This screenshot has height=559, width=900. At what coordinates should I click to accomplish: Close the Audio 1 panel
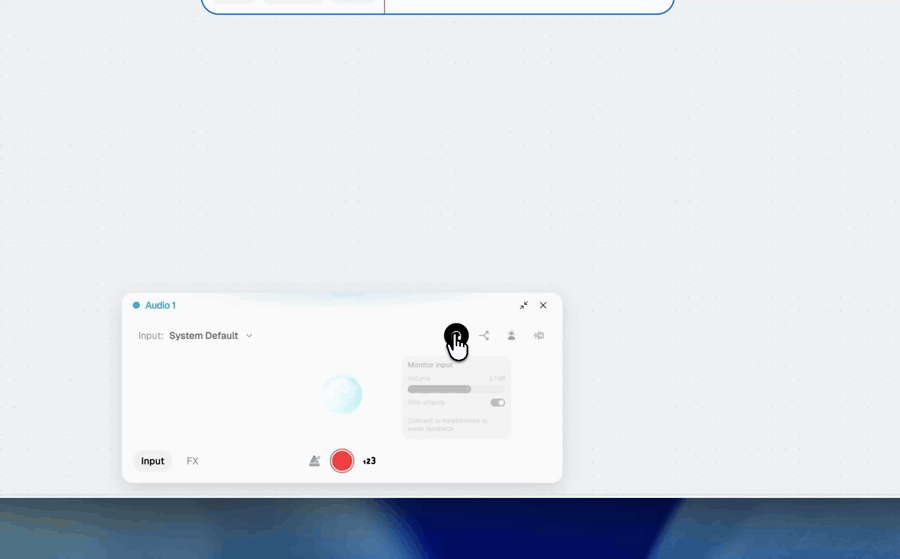tap(543, 305)
